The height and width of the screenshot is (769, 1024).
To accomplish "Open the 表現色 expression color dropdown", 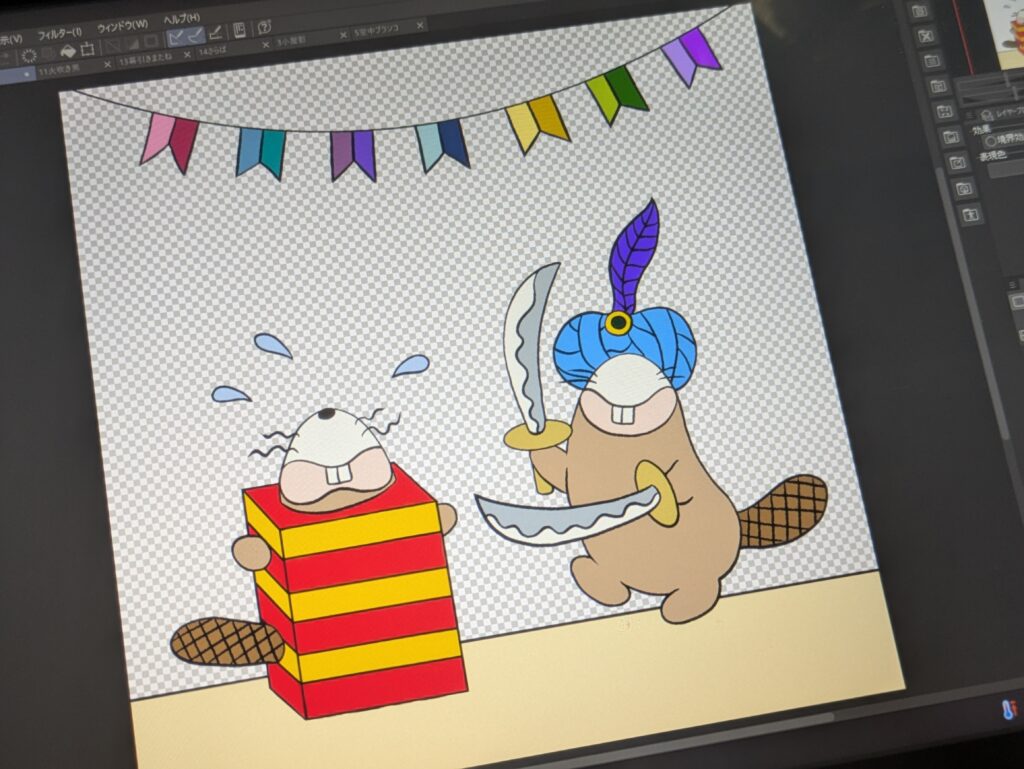I will pos(1006,170).
